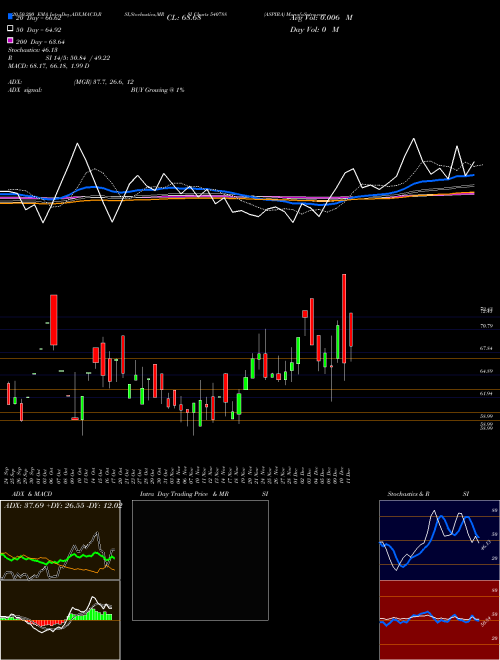Select the '50 Day = 64.92' legend text

[x=39, y=30]
